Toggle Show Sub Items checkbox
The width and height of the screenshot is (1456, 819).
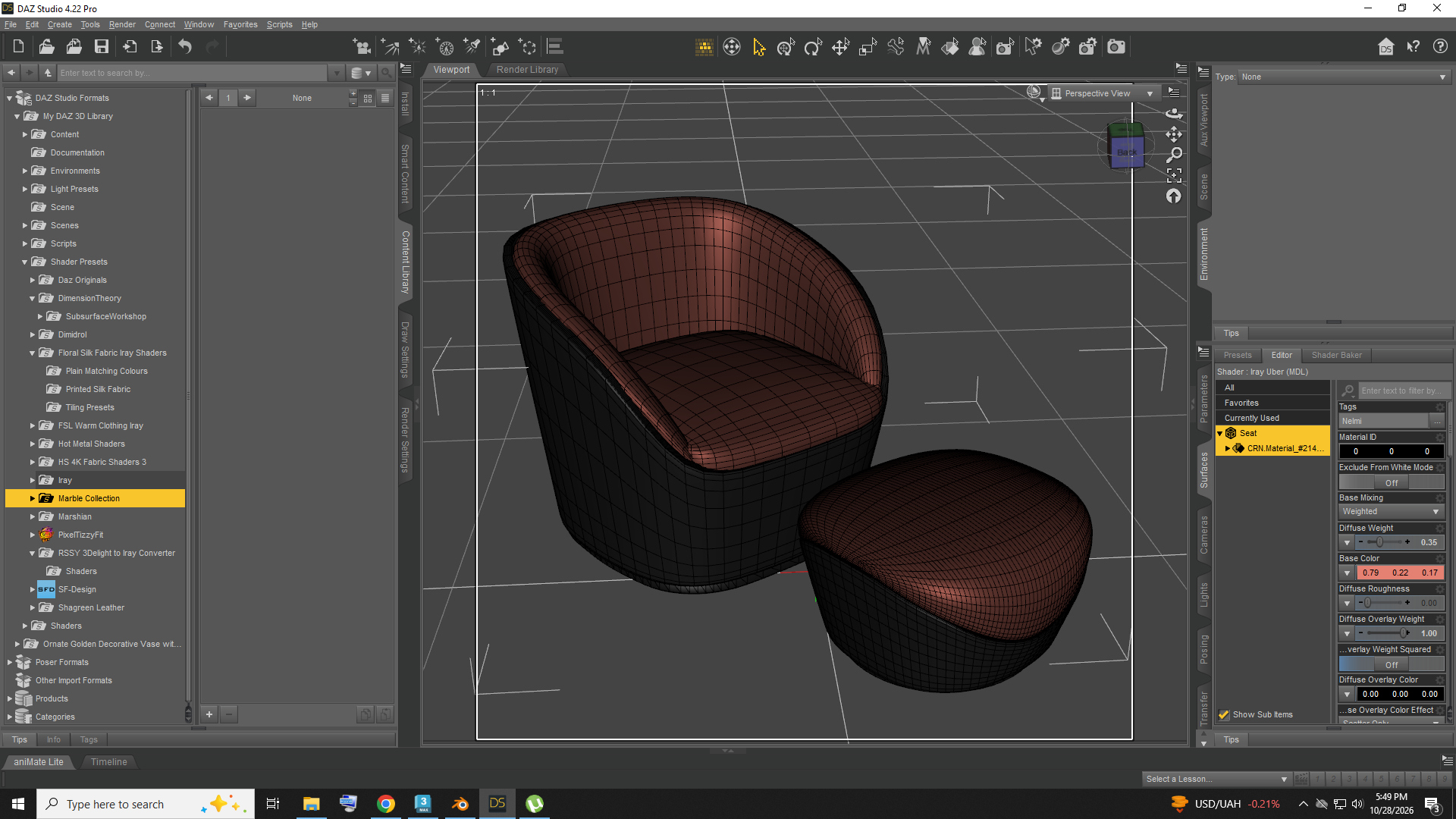coord(1223,714)
